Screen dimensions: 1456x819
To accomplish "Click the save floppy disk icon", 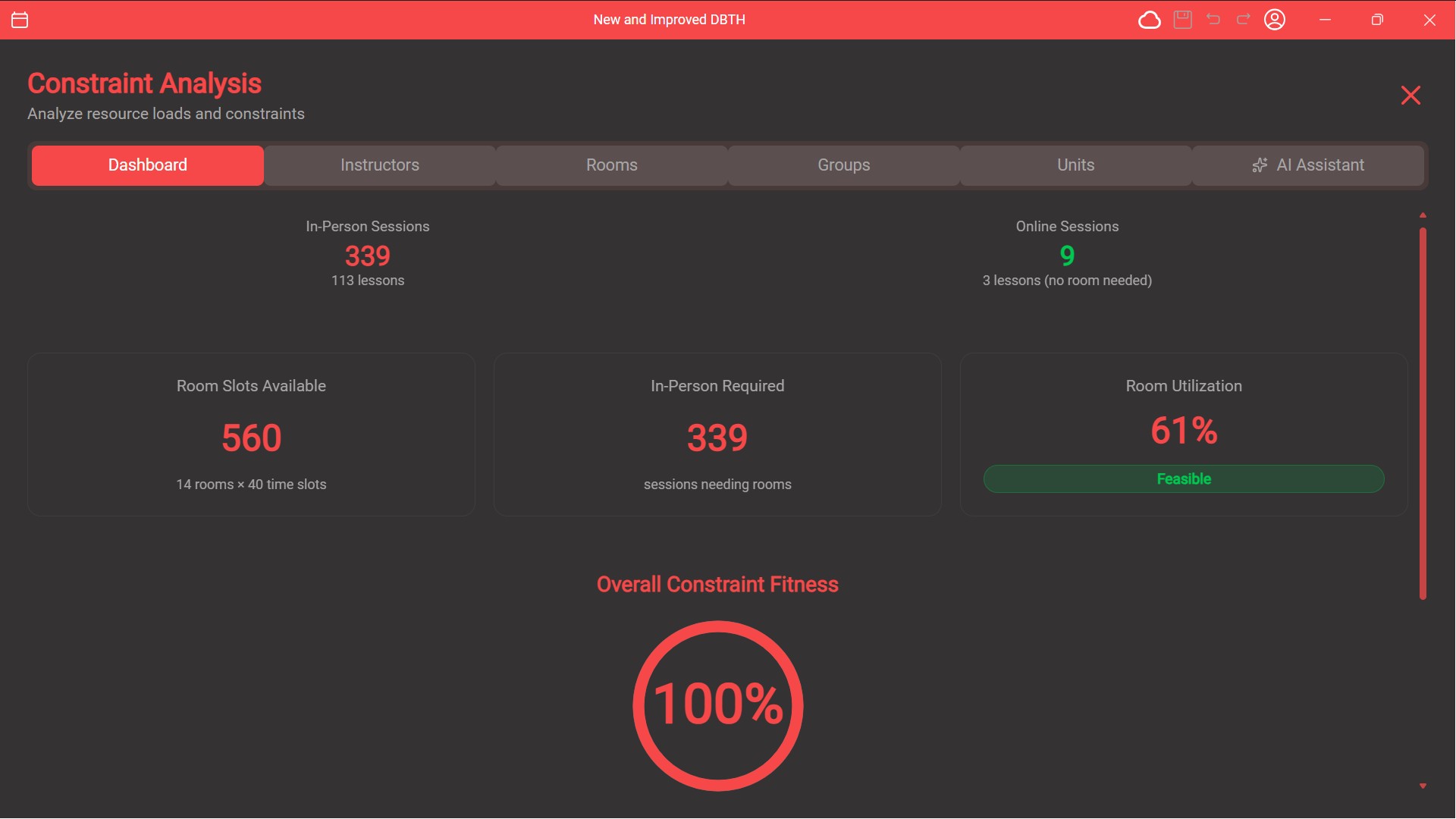I will (1182, 20).
